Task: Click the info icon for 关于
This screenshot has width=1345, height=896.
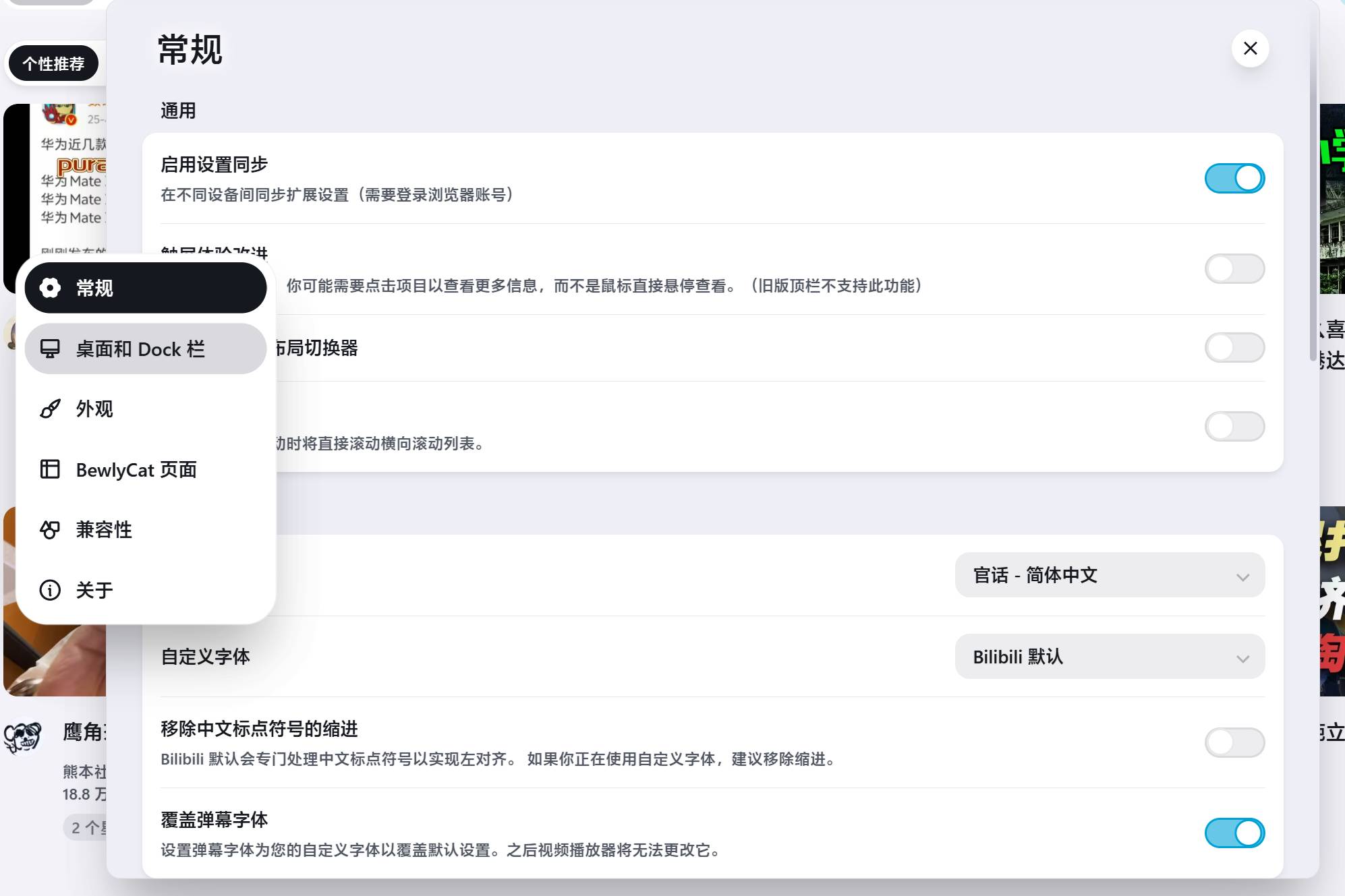Action: pyautogui.click(x=50, y=590)
